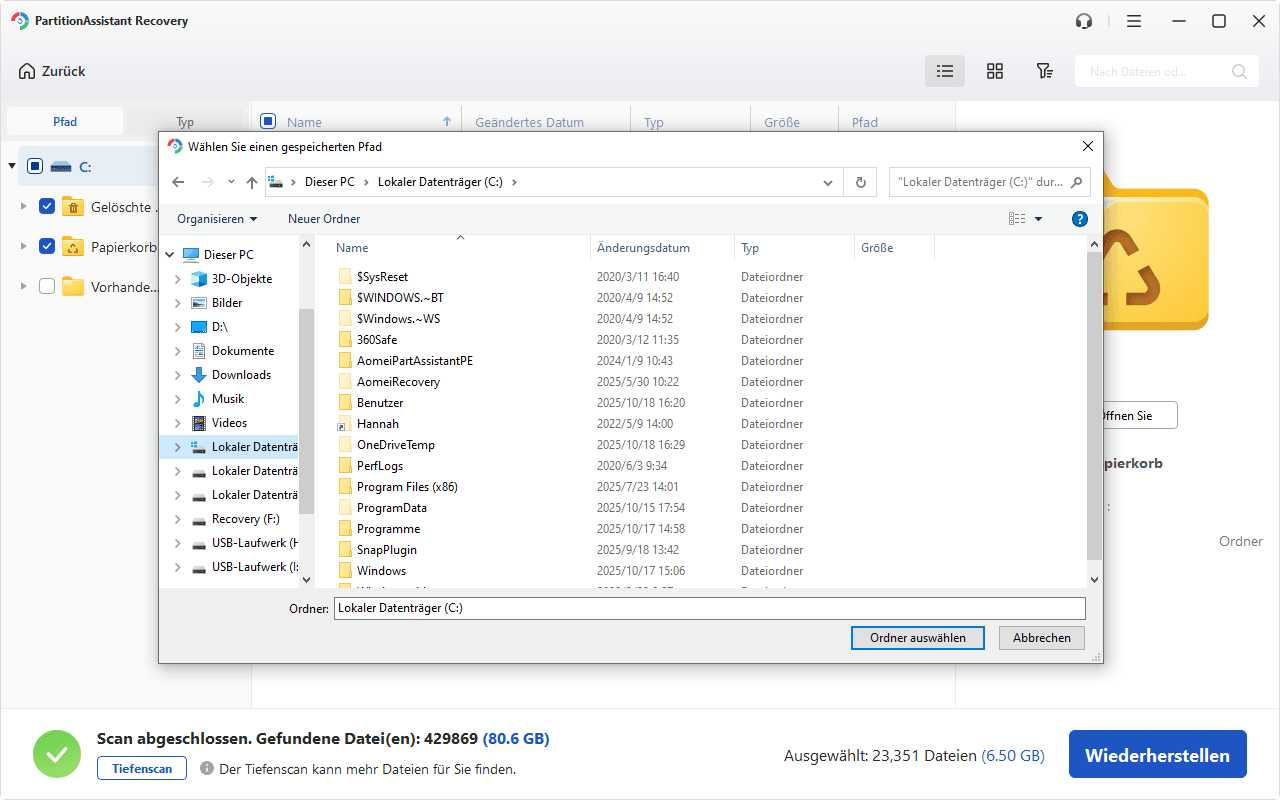The height and width of the screenshot is (800, 1280).
Task: Click the dialog search field
Action: pyautogui.click(x=990, y=182)
